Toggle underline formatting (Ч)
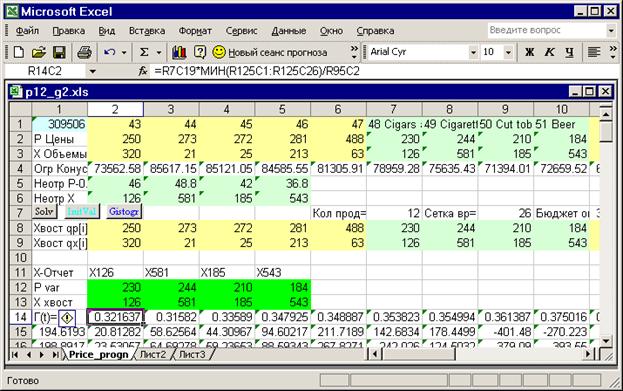The width and height of the screenshot is (623, 391). (x=569, y=52)
